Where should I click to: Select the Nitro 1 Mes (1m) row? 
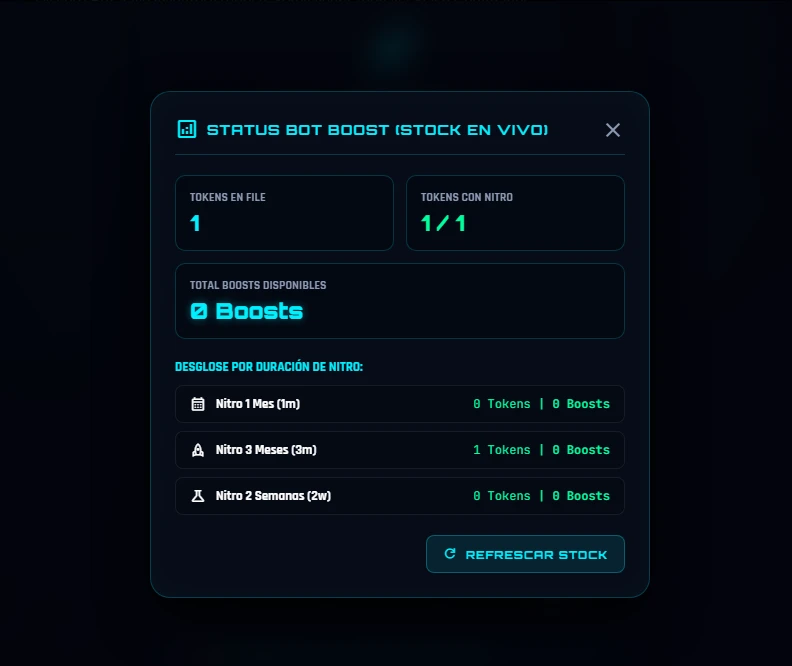[400, 404]
